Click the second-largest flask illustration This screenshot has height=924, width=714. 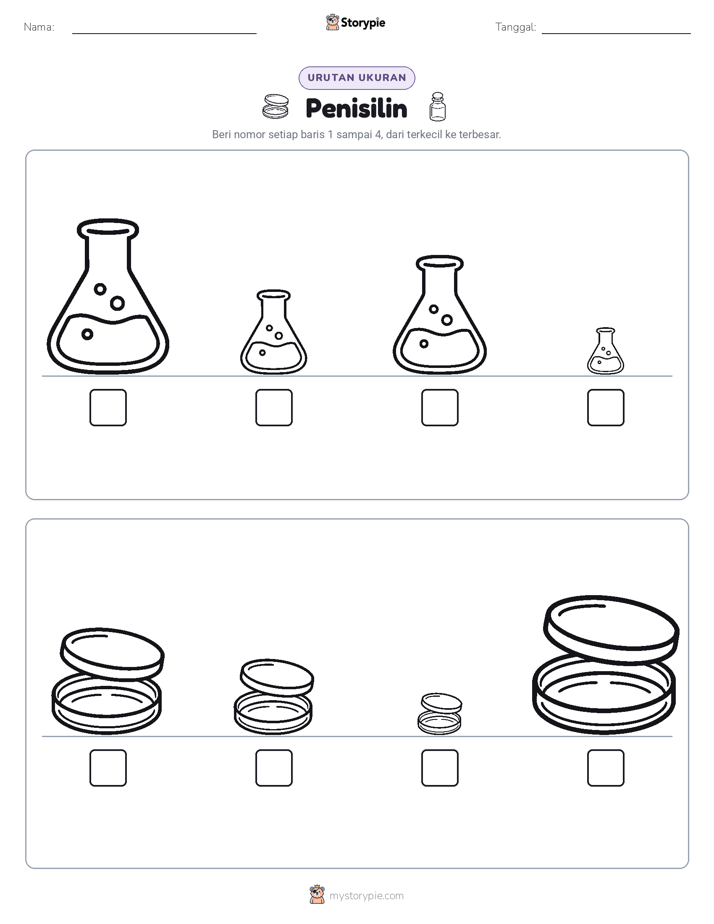point(439,315)
